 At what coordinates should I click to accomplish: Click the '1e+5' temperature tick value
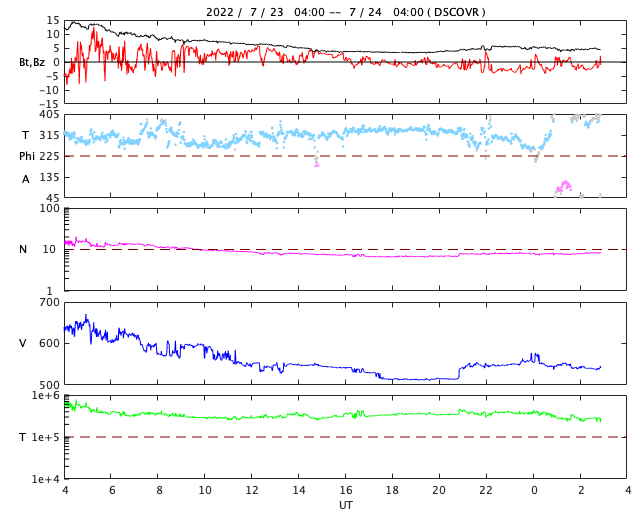click(46, 438)
